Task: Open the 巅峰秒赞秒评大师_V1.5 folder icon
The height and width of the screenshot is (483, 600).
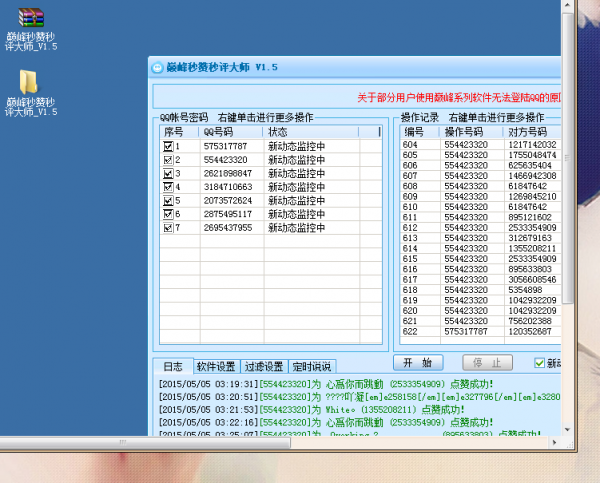Action: point(31,93)
